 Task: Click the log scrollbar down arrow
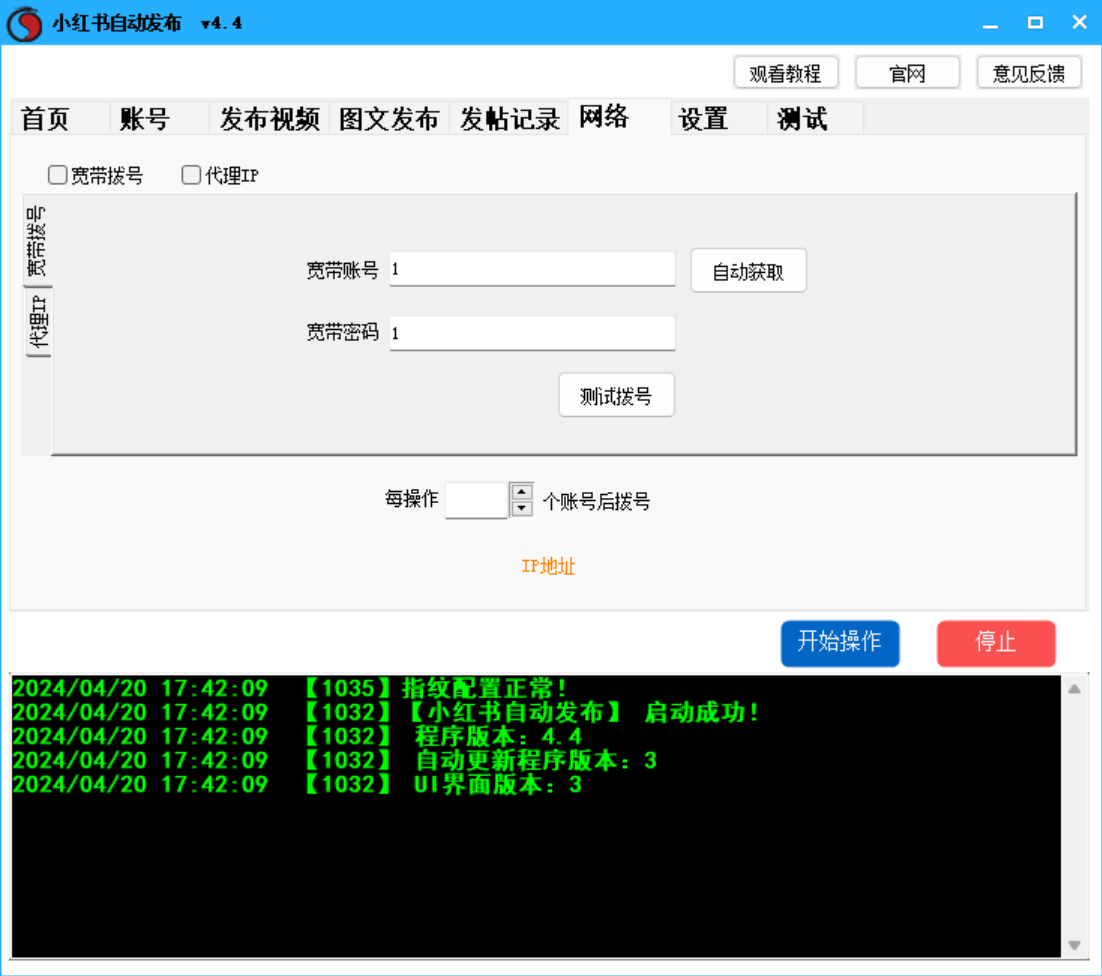click(1075, 945)
